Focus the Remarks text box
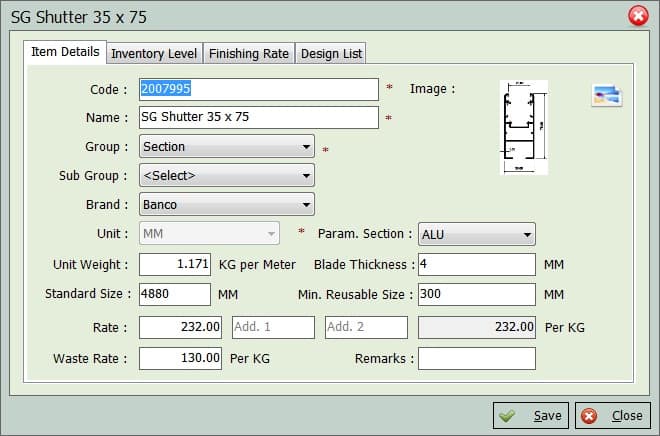 tap(476, 358)
